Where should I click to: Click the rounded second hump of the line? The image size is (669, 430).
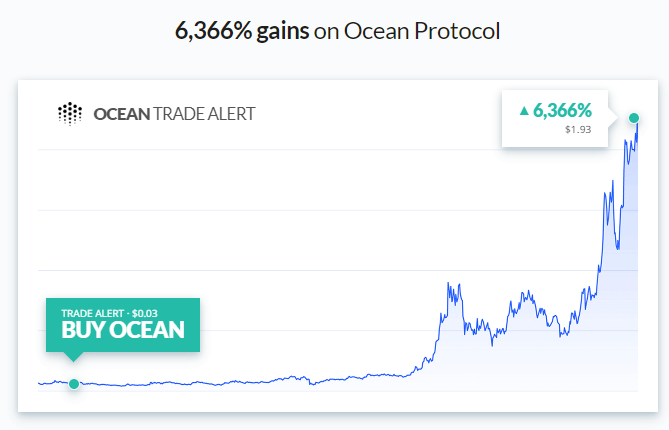pos(526,295)
